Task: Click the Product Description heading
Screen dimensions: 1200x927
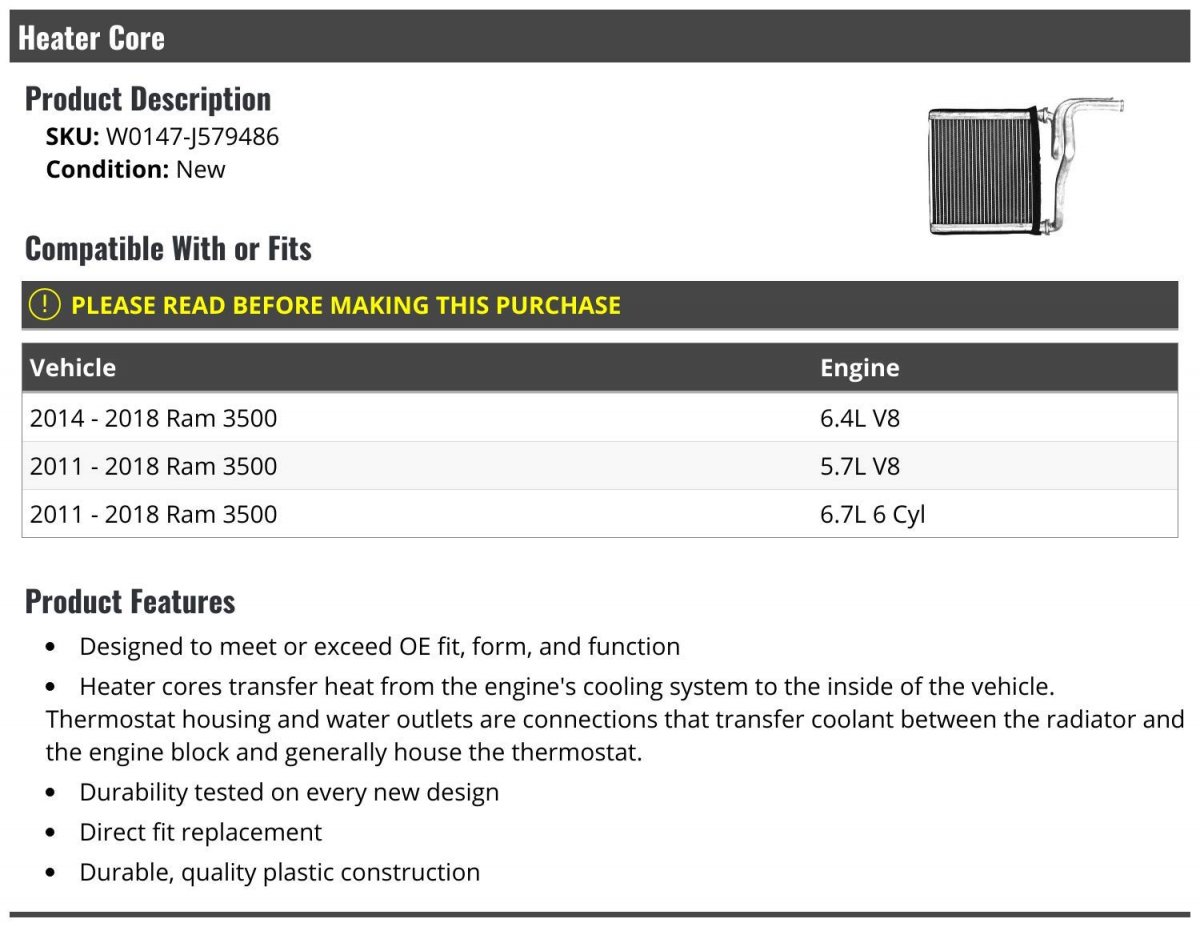Action: click(148, 99)
